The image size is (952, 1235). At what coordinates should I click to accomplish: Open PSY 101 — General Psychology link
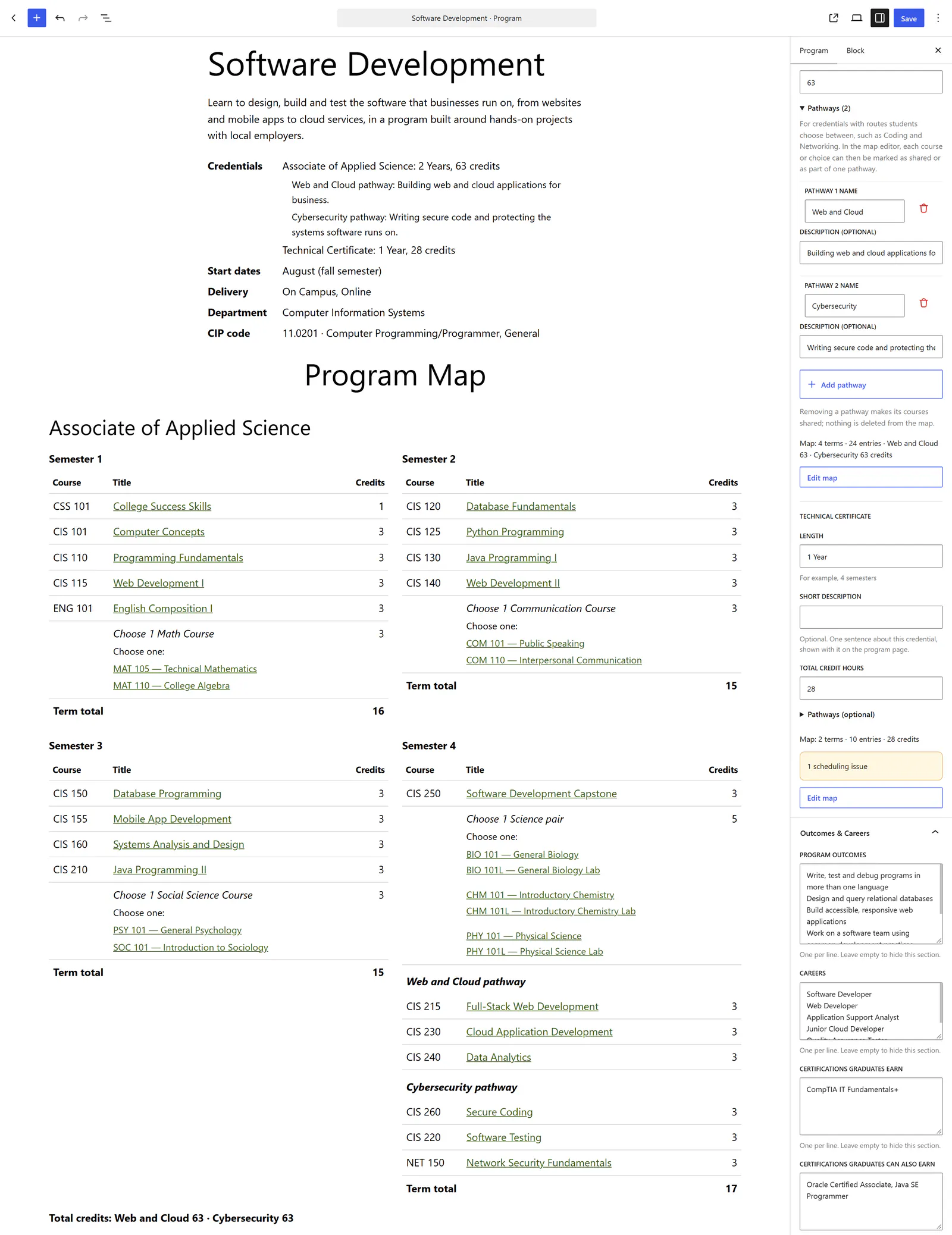pyautogui.click(x=177, y=930)
